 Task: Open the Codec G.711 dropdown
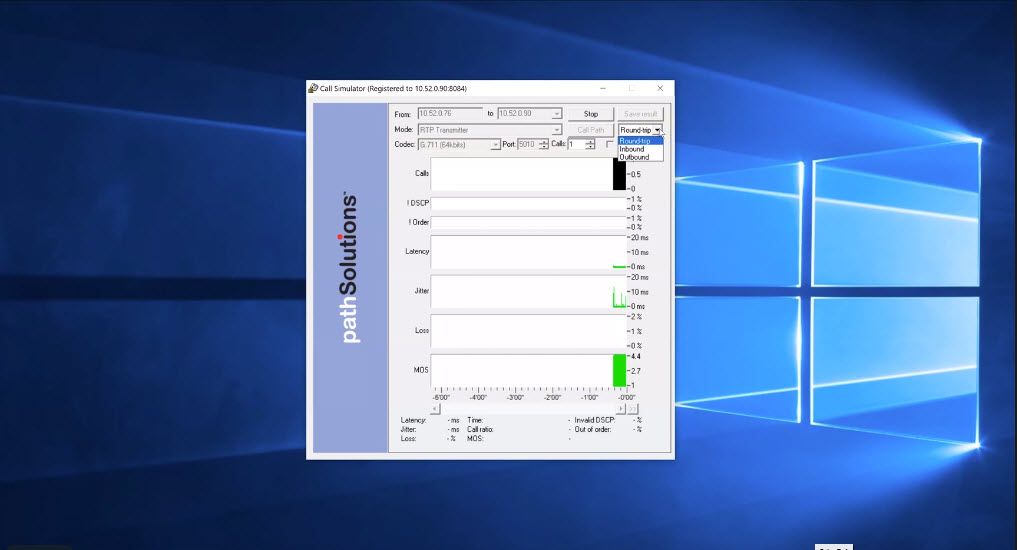[x=495, y=145]
